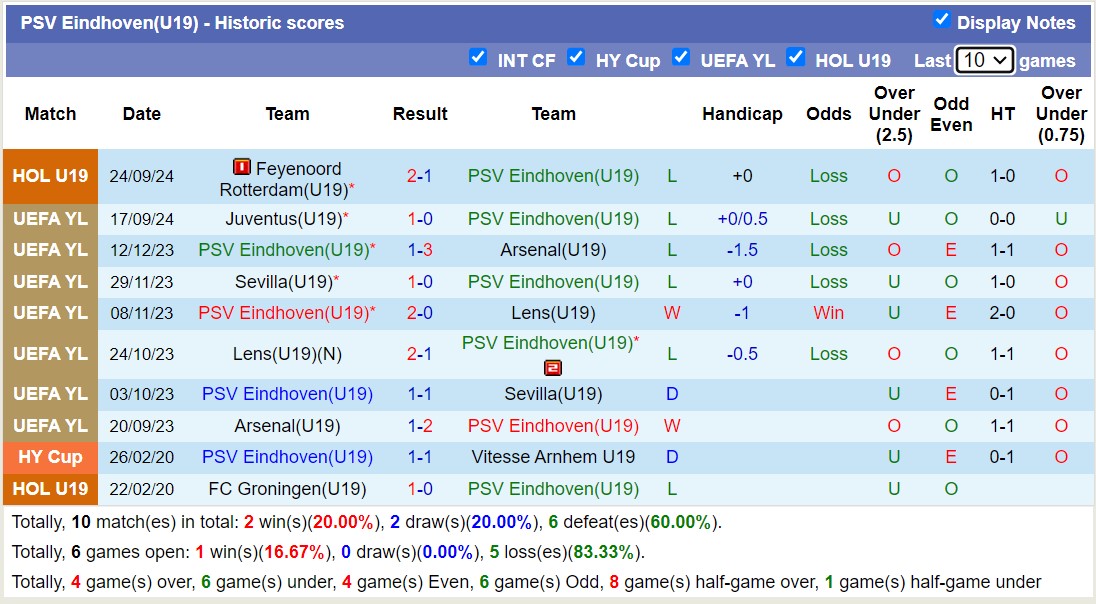Open the Lens(U19) team link
The image size is (1096, 604).
pyautogui.click(x=553, y=313)
